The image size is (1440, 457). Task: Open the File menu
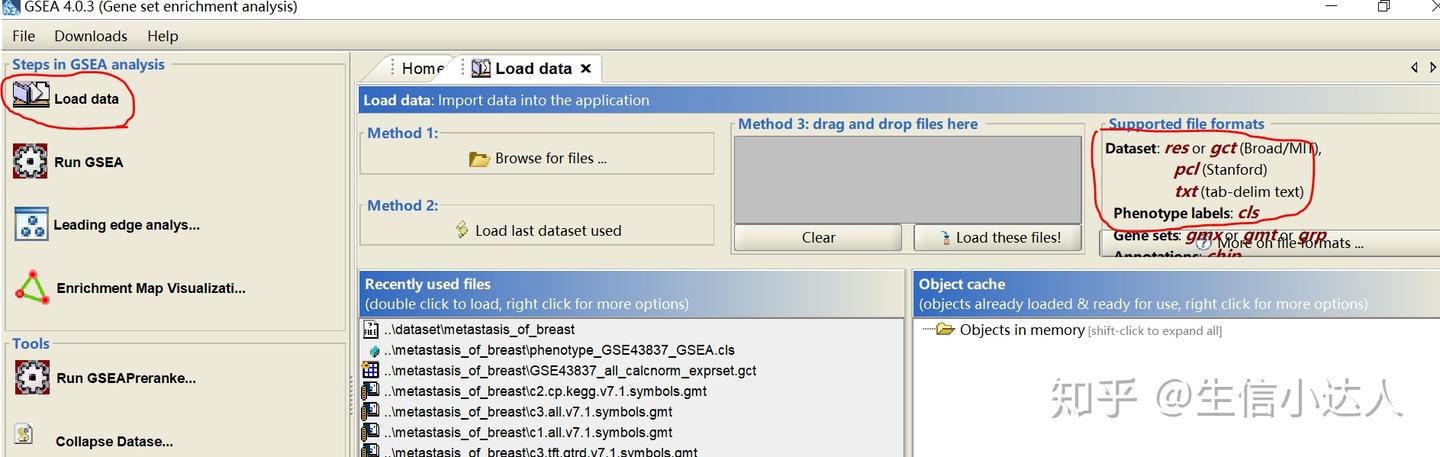click(x=23, y=36)
